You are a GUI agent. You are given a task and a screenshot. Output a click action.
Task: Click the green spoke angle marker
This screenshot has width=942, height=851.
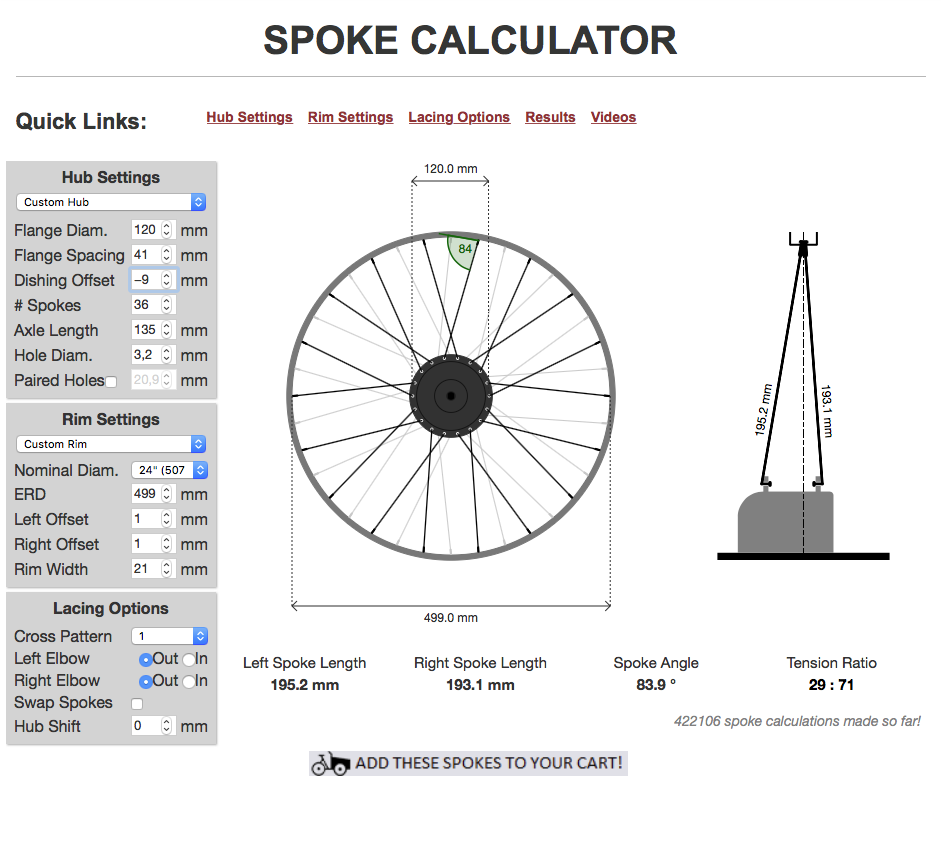[461, 251]
